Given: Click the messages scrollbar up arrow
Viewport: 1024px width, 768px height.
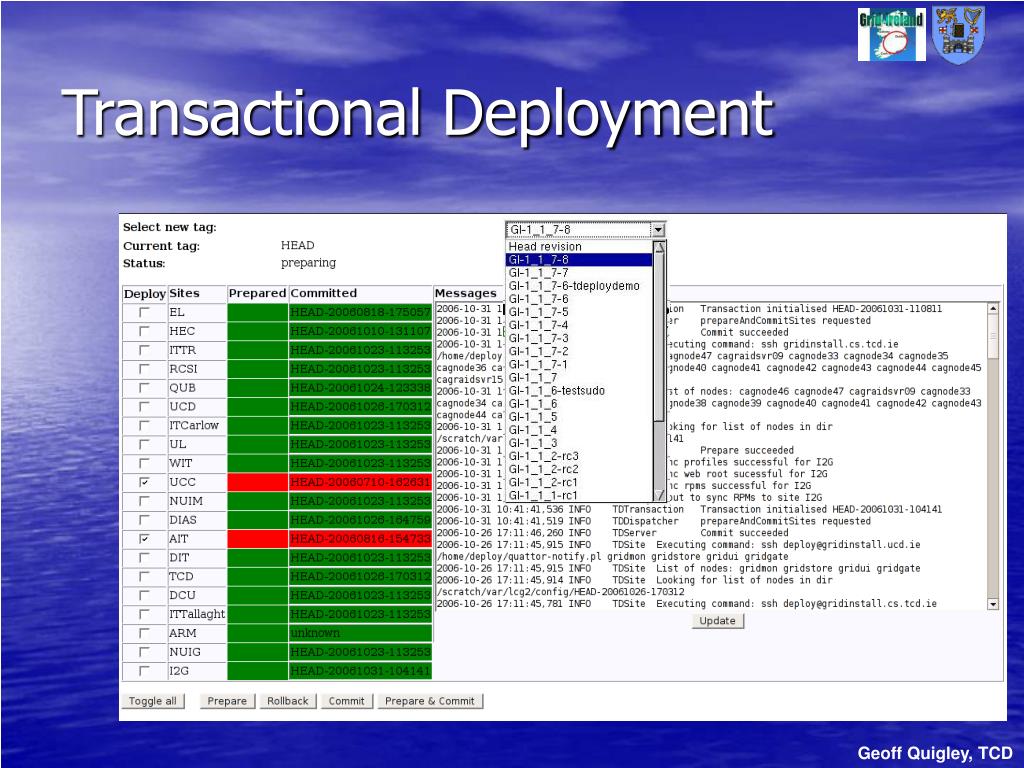Looking at the screenshot, I should point(993,308).
